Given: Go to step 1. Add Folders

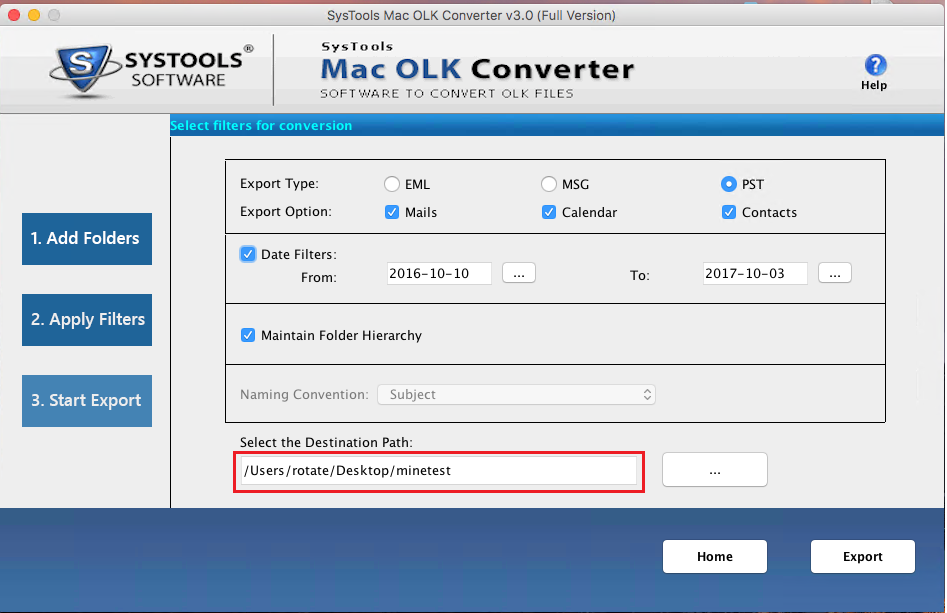Looking at the screenshot, I should [87, 239].
